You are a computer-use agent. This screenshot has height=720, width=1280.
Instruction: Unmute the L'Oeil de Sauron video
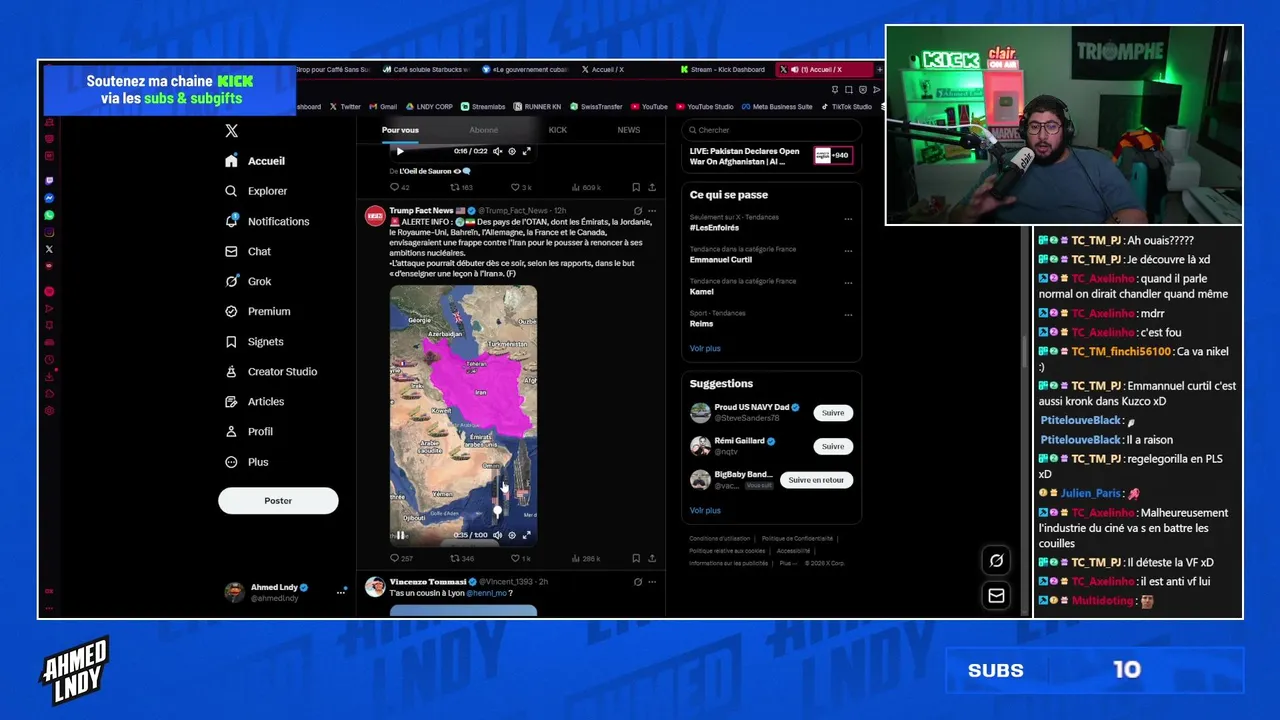[x=497, y=151]
